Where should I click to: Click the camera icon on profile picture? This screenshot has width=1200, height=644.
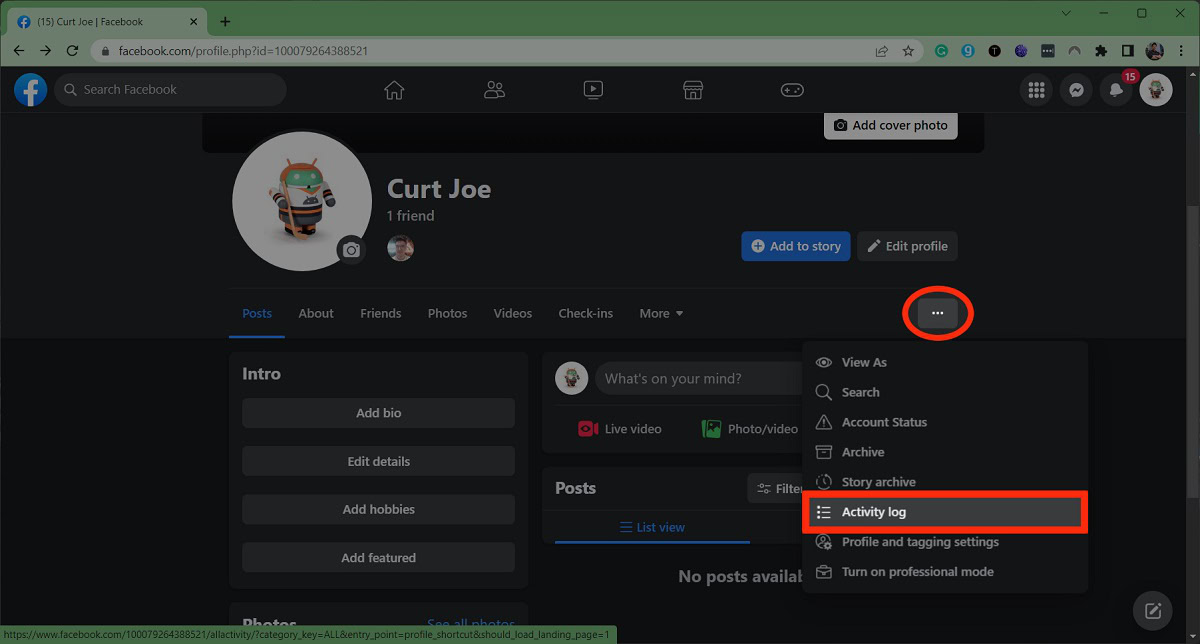pyautogui.click(x=350, y=250)
